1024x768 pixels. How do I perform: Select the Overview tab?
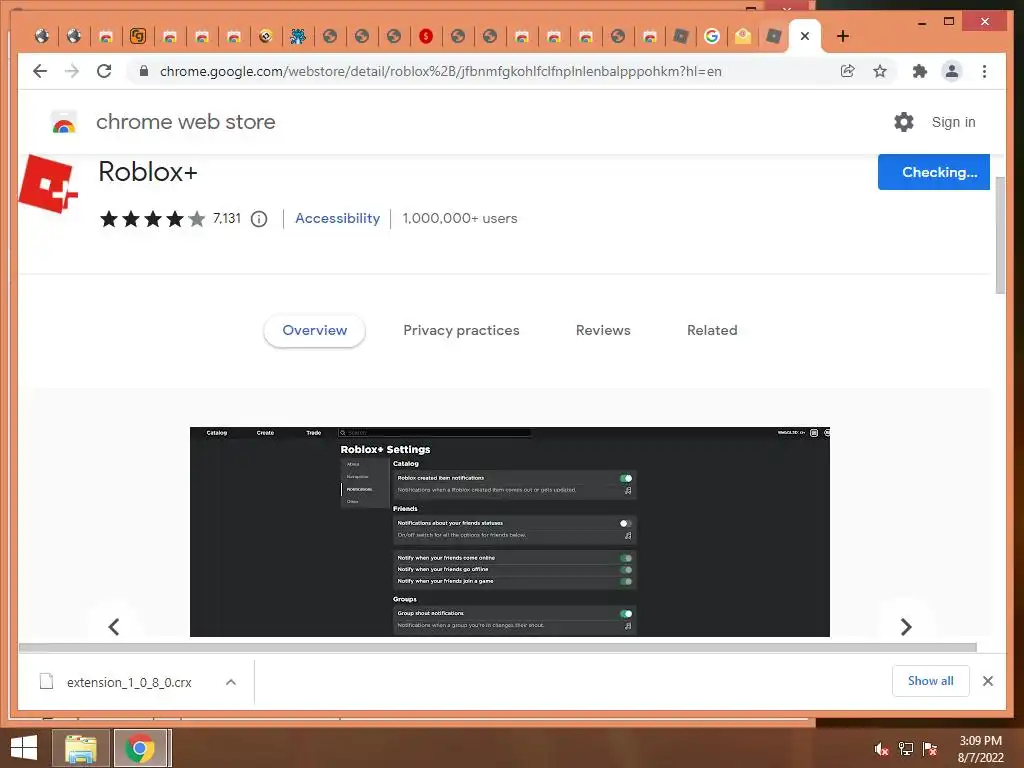tap(314, 330)
